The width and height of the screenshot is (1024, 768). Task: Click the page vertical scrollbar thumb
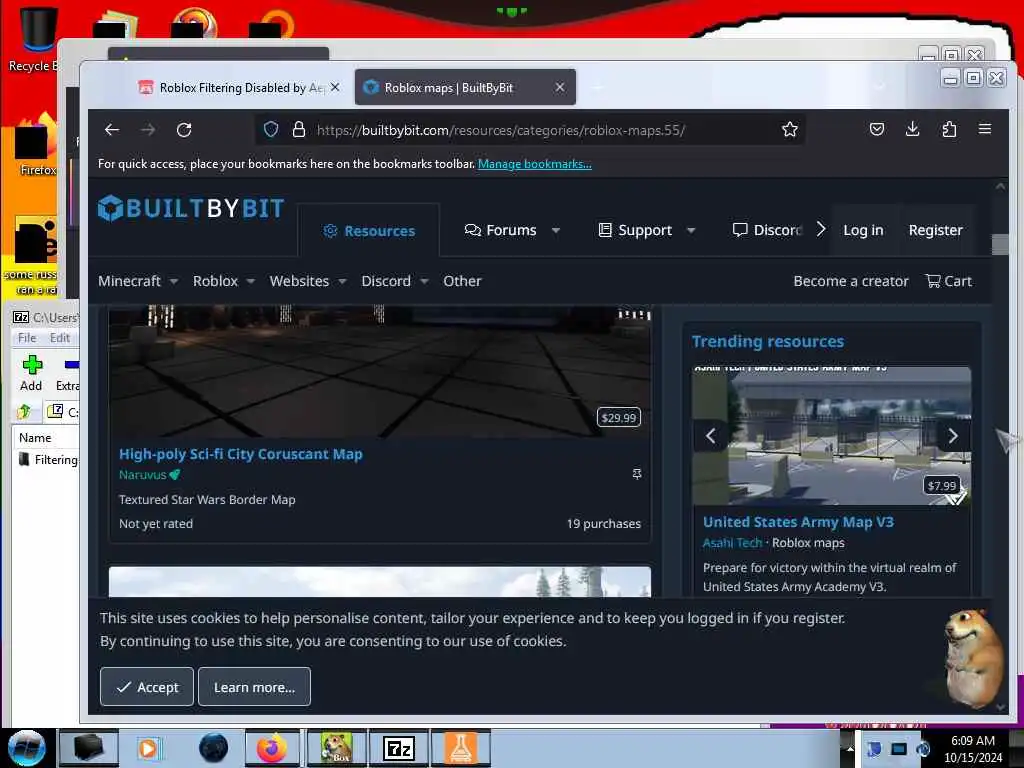[1000, 244]
